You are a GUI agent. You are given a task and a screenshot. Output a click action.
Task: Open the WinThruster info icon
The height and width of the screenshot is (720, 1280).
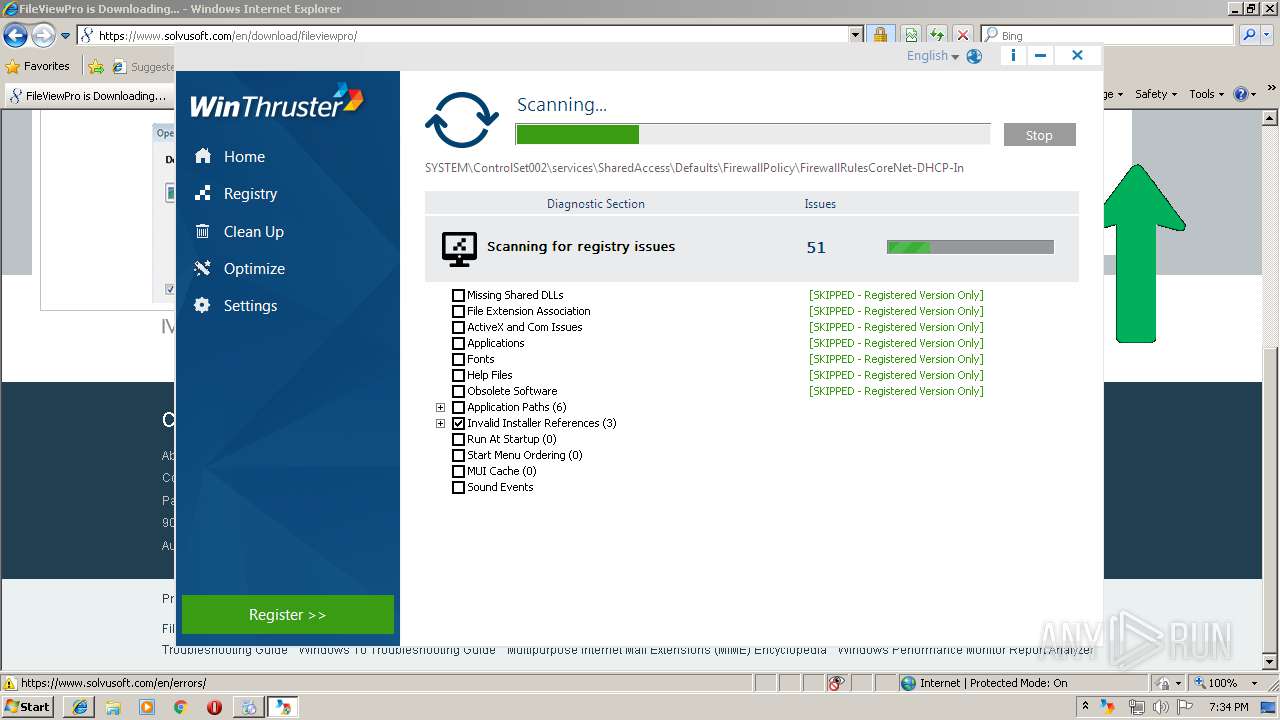click(1013, 56)
